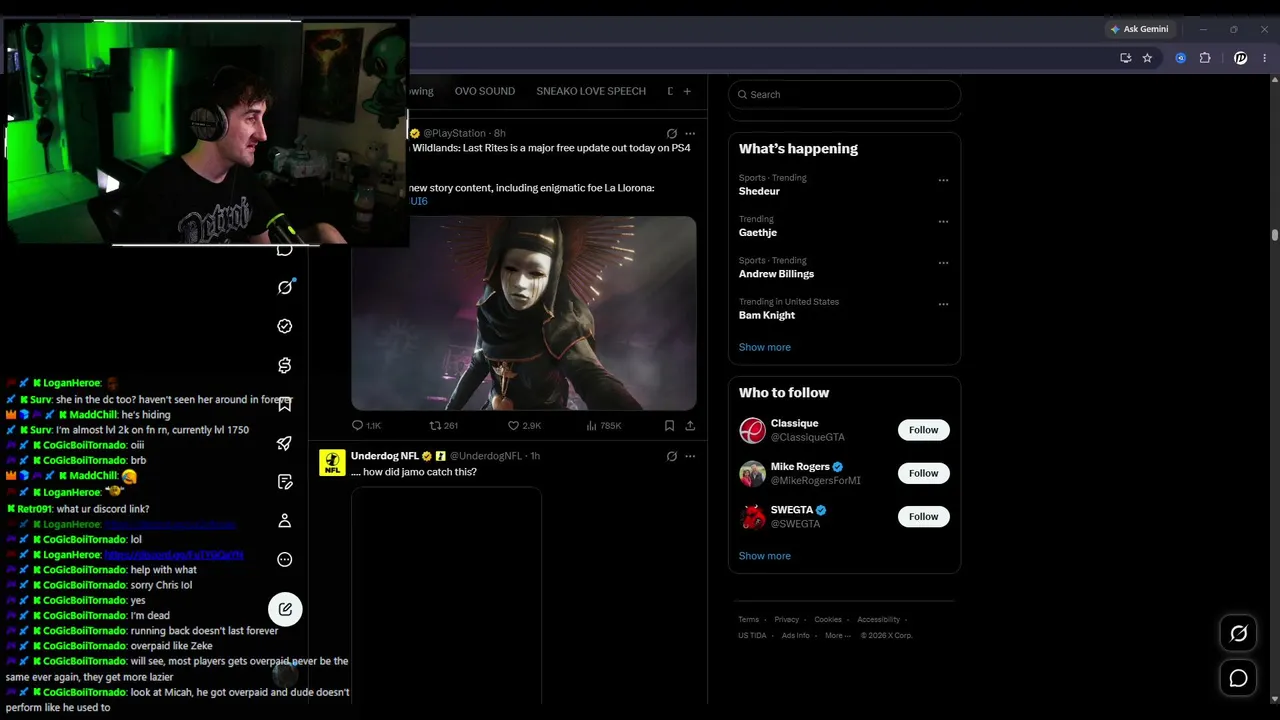This screenshot has width=1280, height=720.
Task: Open Verified in X sidebar
Action: (285, 326)
